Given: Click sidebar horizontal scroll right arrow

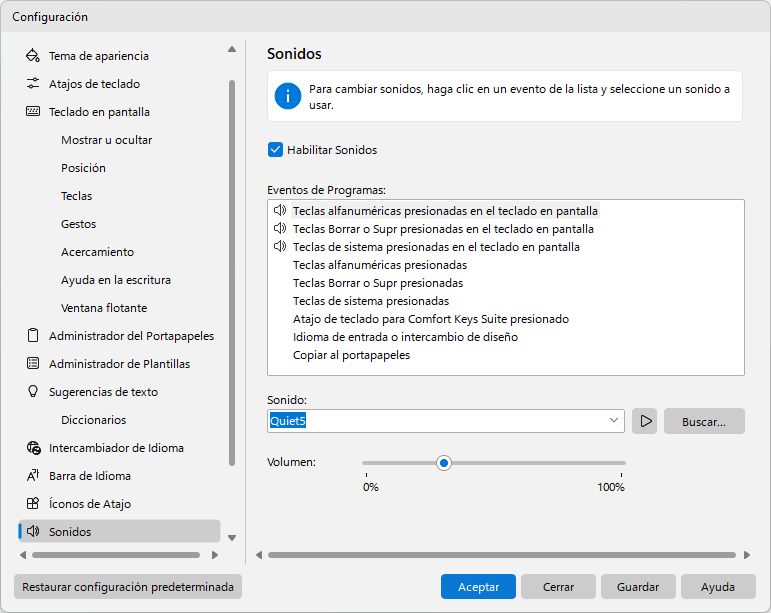Looking at the screenshot, I should coord(214,555).
